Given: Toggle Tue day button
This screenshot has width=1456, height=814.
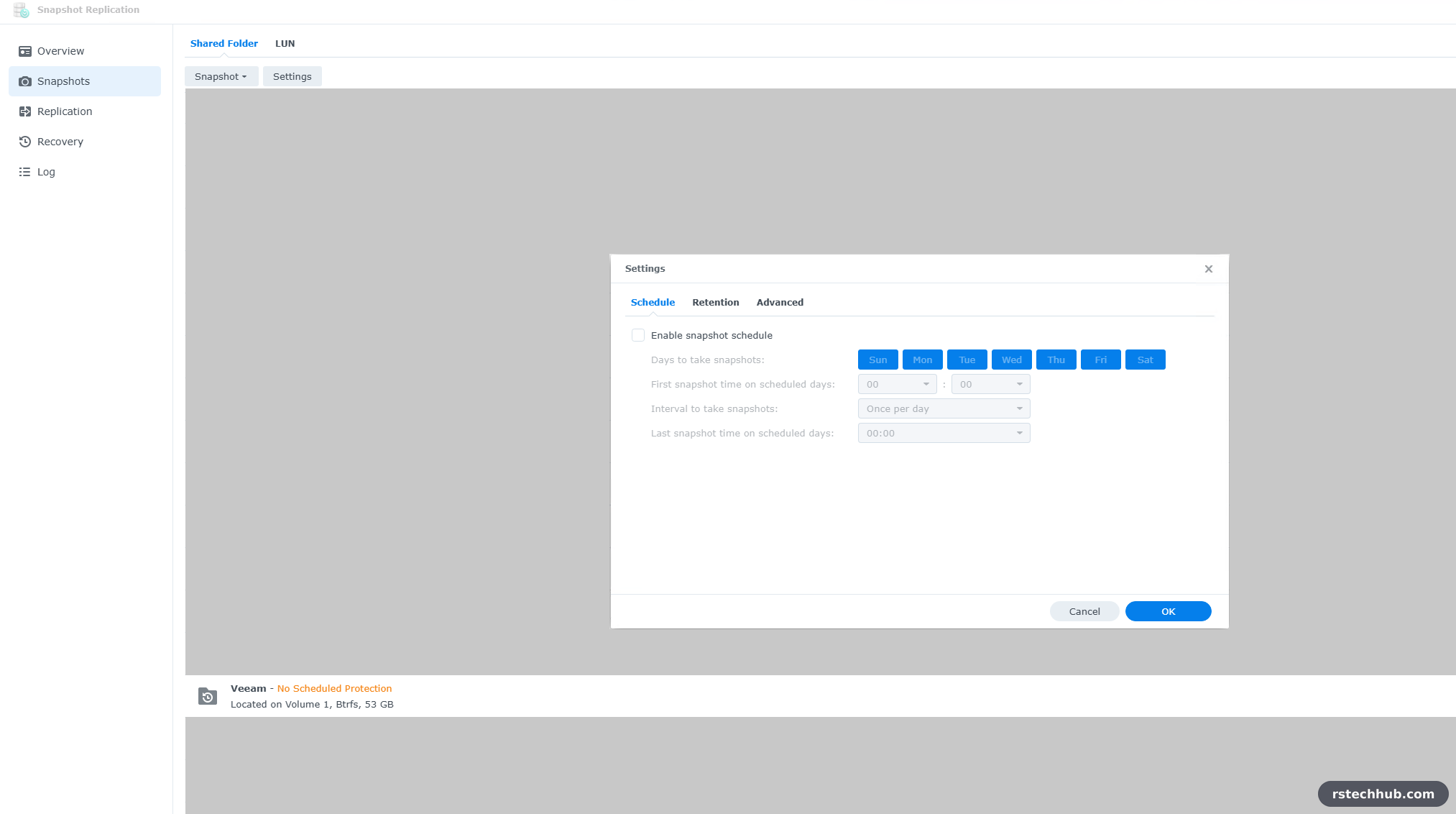Looking at the screenshot, I should (967, 360).
